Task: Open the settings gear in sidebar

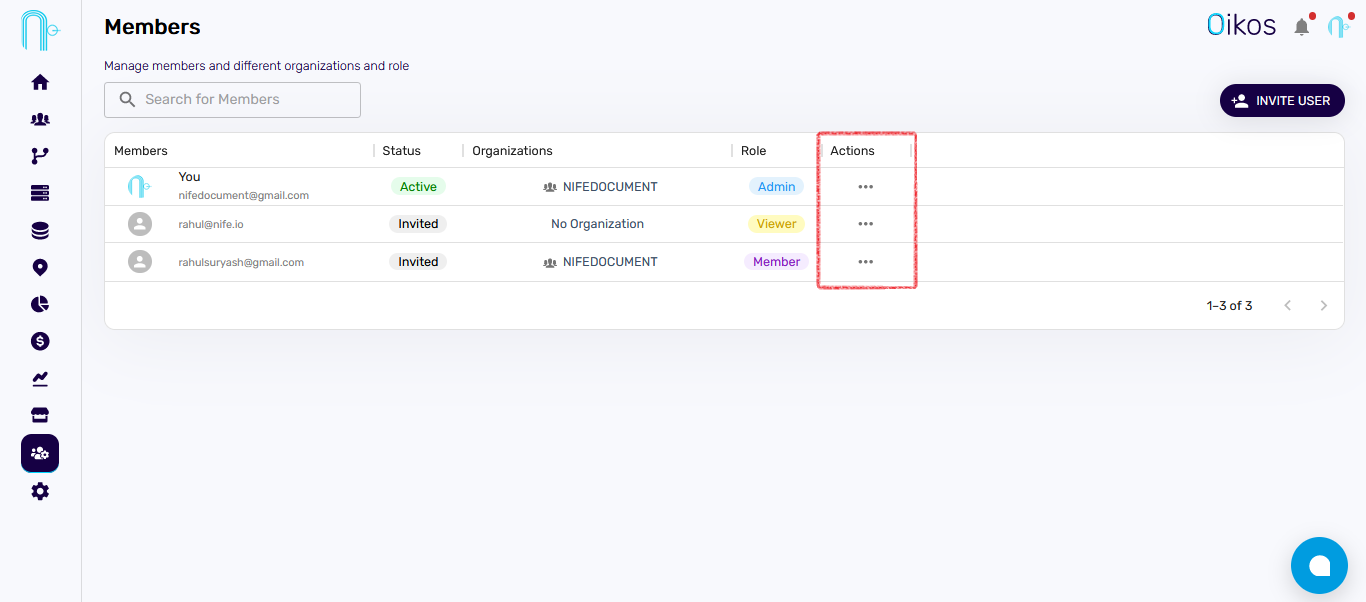Action: (x=40, y=491)
